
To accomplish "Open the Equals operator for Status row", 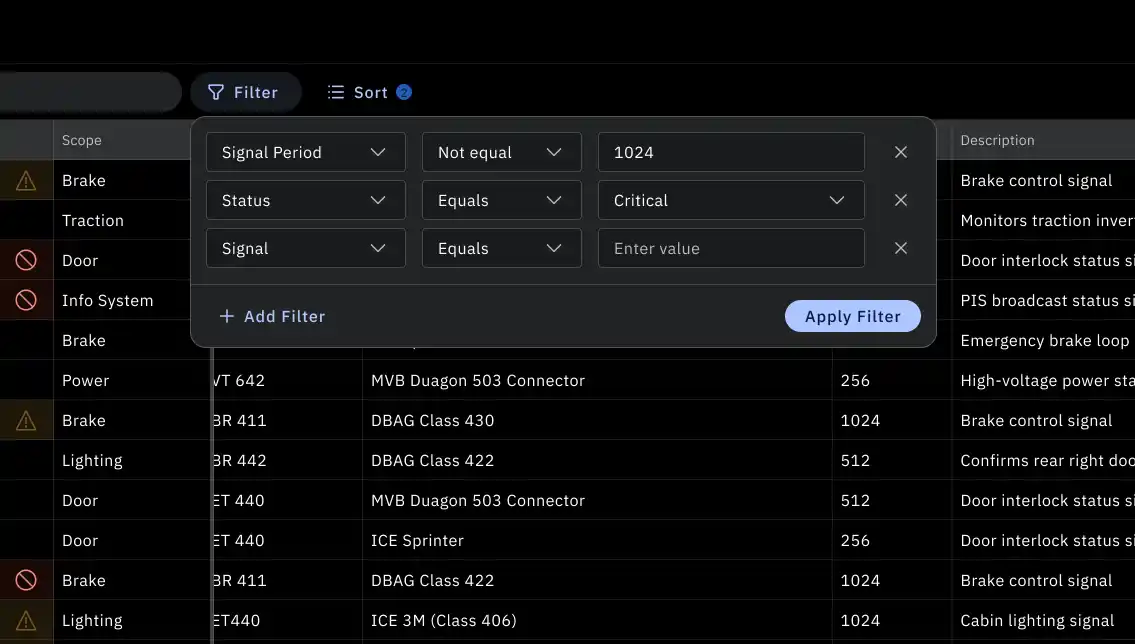I will click(x=502, y=200).
